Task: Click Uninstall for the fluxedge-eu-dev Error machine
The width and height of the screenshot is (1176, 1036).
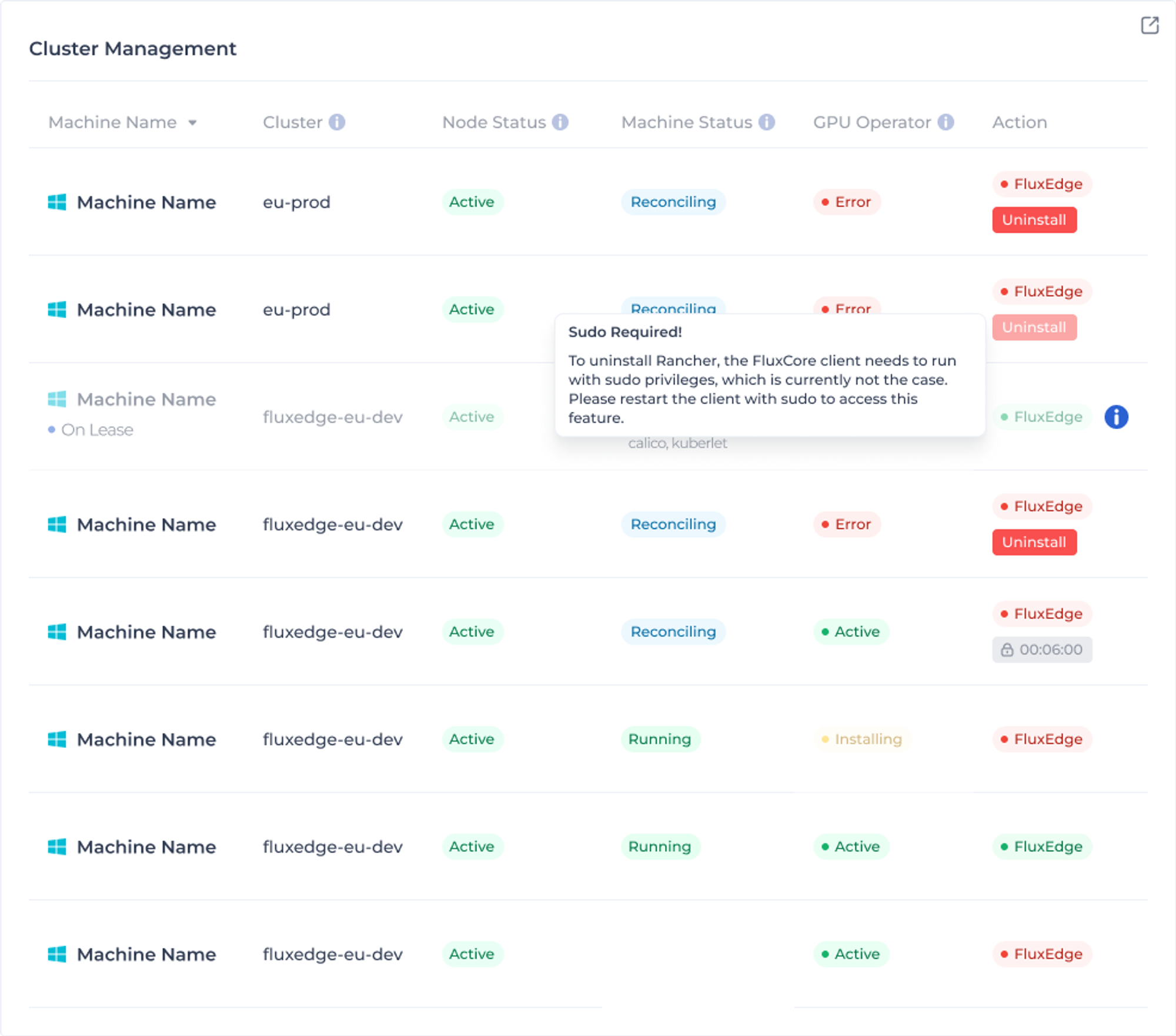Action: 1034,542
